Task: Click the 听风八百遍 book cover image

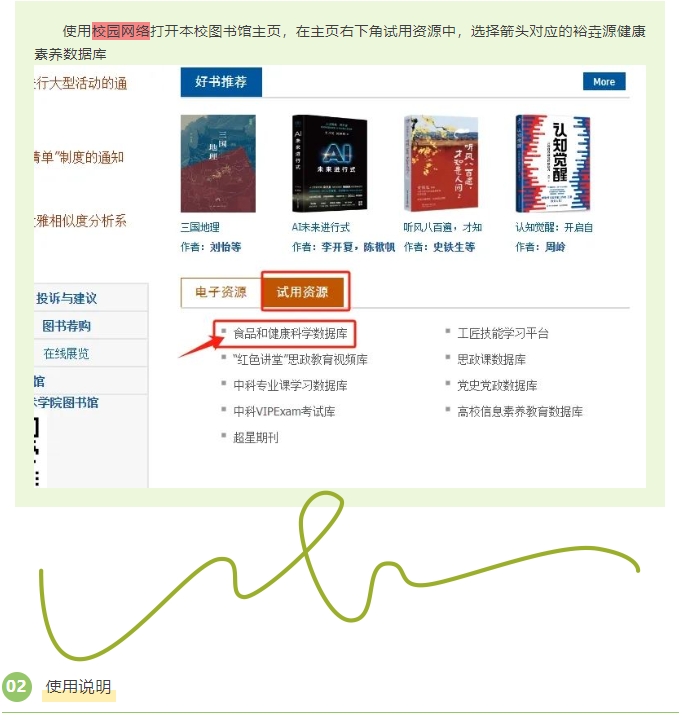Action: tap(441, 164)
